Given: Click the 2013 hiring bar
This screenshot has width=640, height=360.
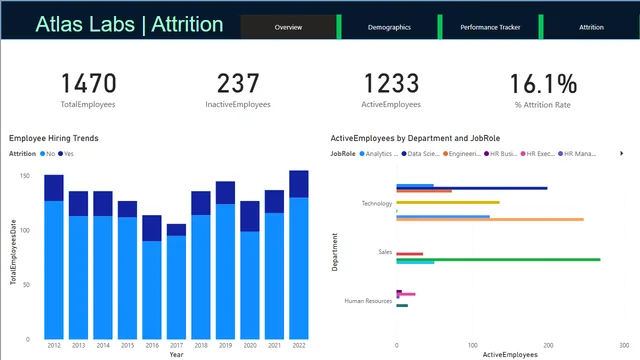Looking at the screenshot, I should 78,265.
